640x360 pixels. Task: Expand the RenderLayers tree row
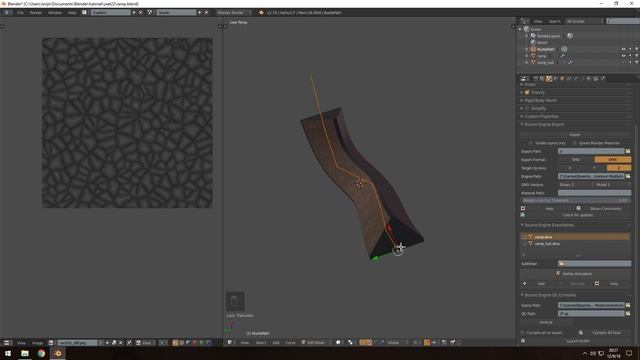[x=527, y=36]
